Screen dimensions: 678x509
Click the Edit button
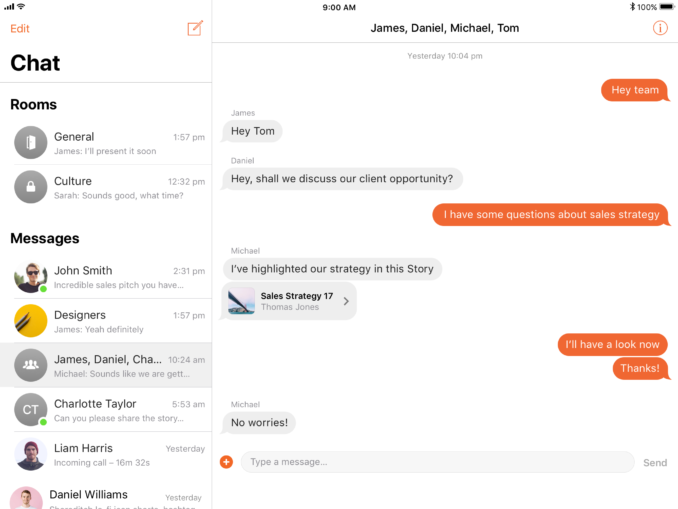(x=20, y=29)
